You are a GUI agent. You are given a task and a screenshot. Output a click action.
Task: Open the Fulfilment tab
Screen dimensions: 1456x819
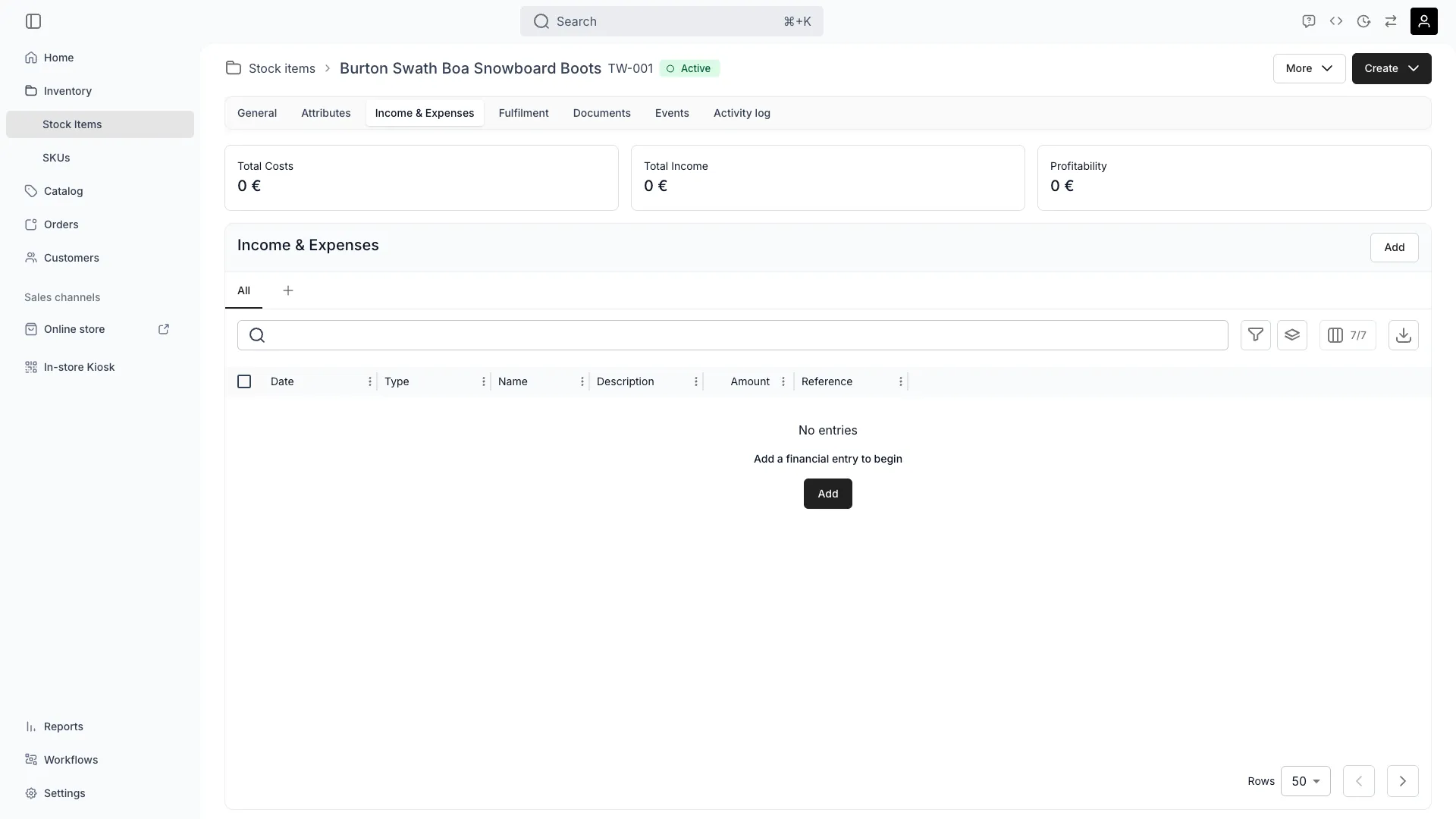click(524, 113)
